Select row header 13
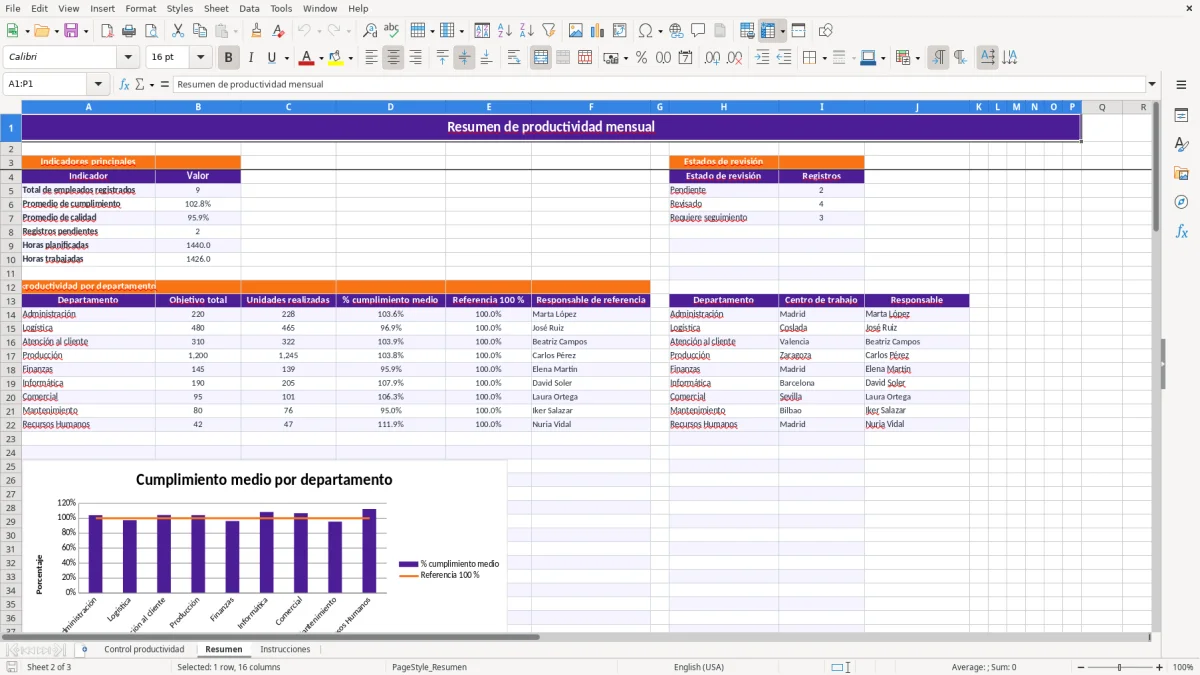 [11, 300]
